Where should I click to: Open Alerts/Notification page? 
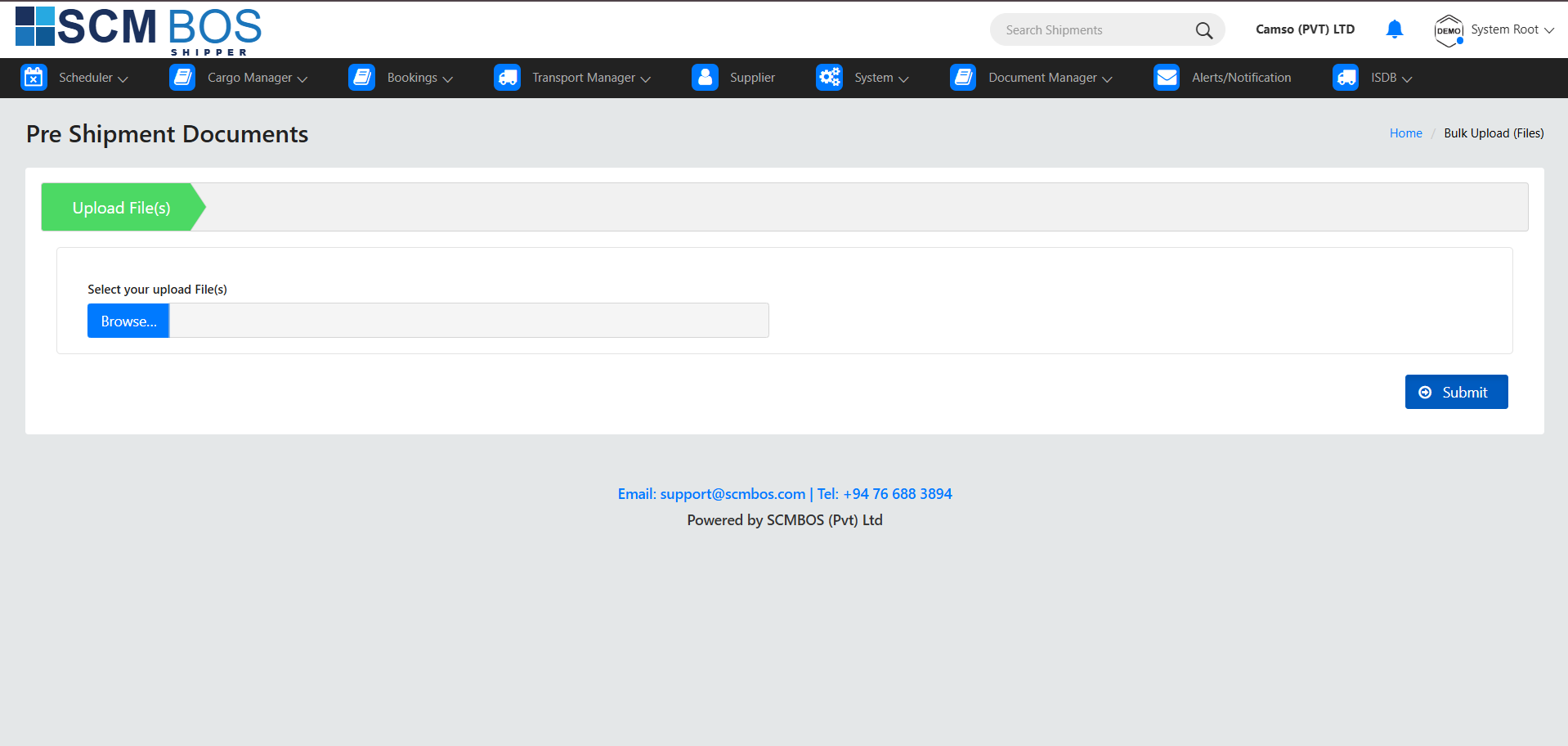(1241, 78)
